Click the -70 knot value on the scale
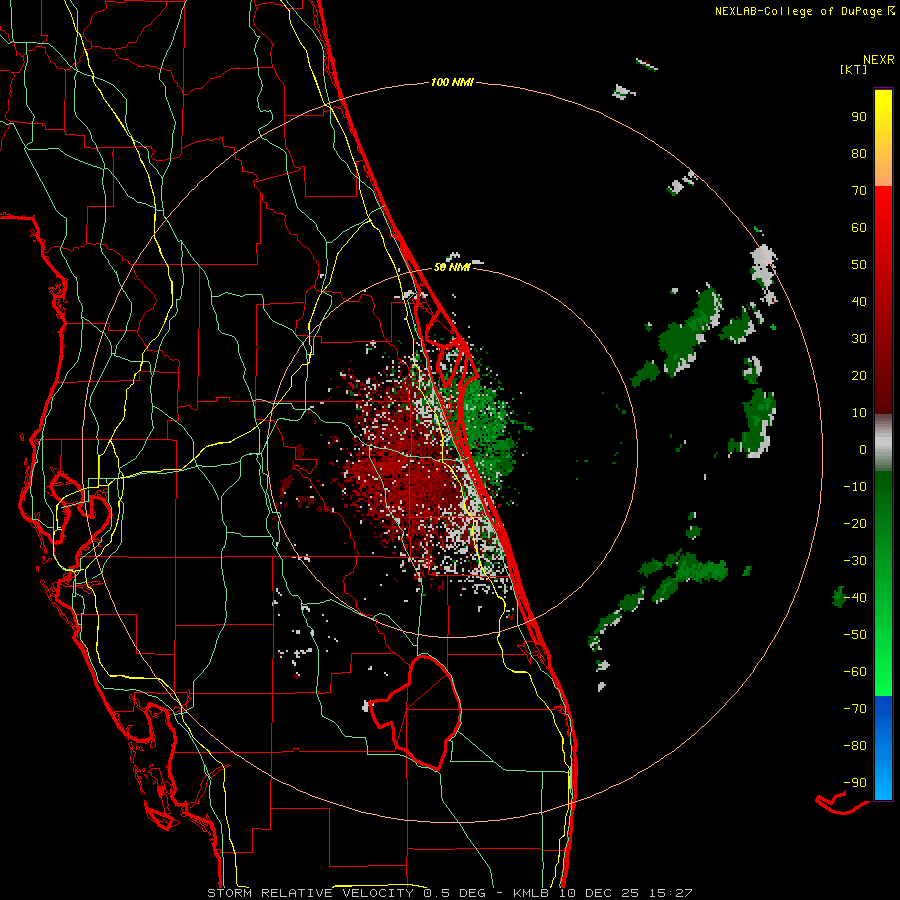Viewport: 900px width, 900px height. 855,709
